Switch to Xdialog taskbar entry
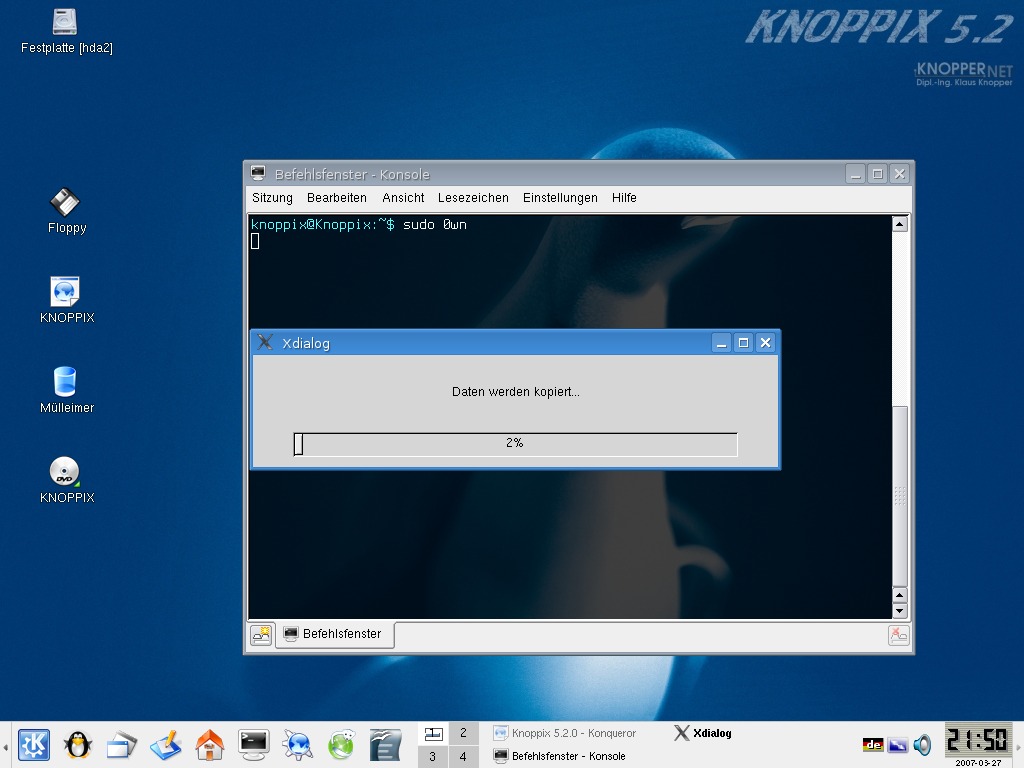 [x=702, y=733]
